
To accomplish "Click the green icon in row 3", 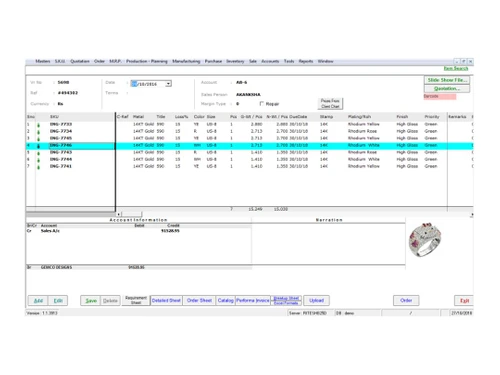I will click(38, 139).
